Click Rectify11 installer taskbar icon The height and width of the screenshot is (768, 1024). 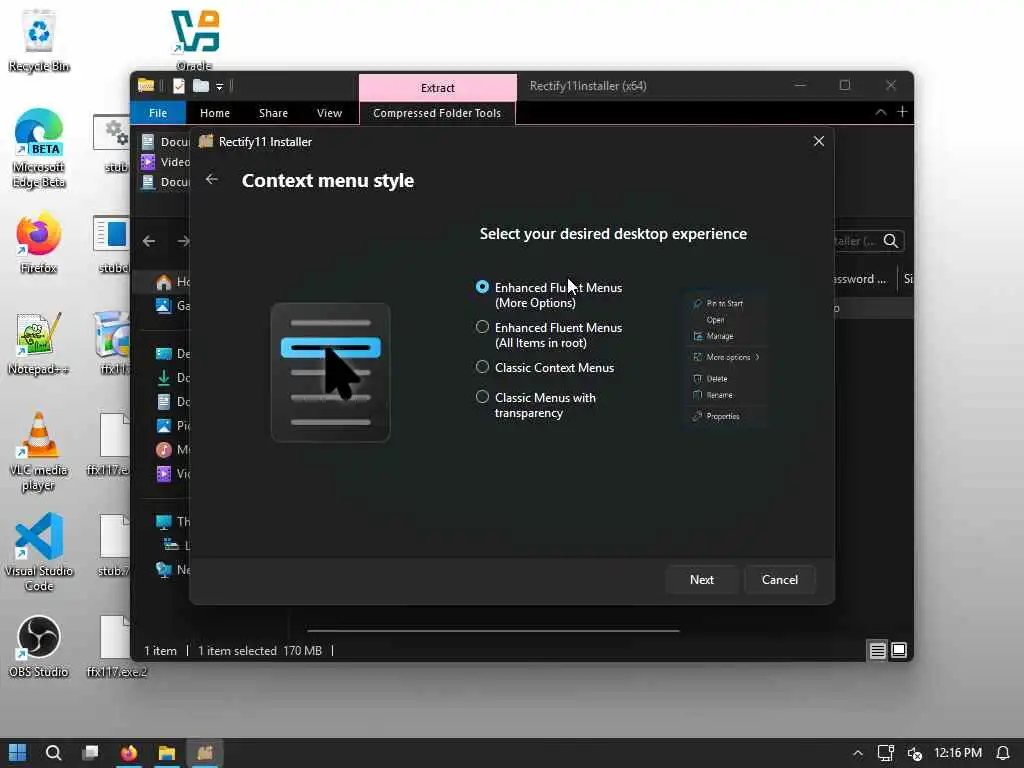(205, 753)
